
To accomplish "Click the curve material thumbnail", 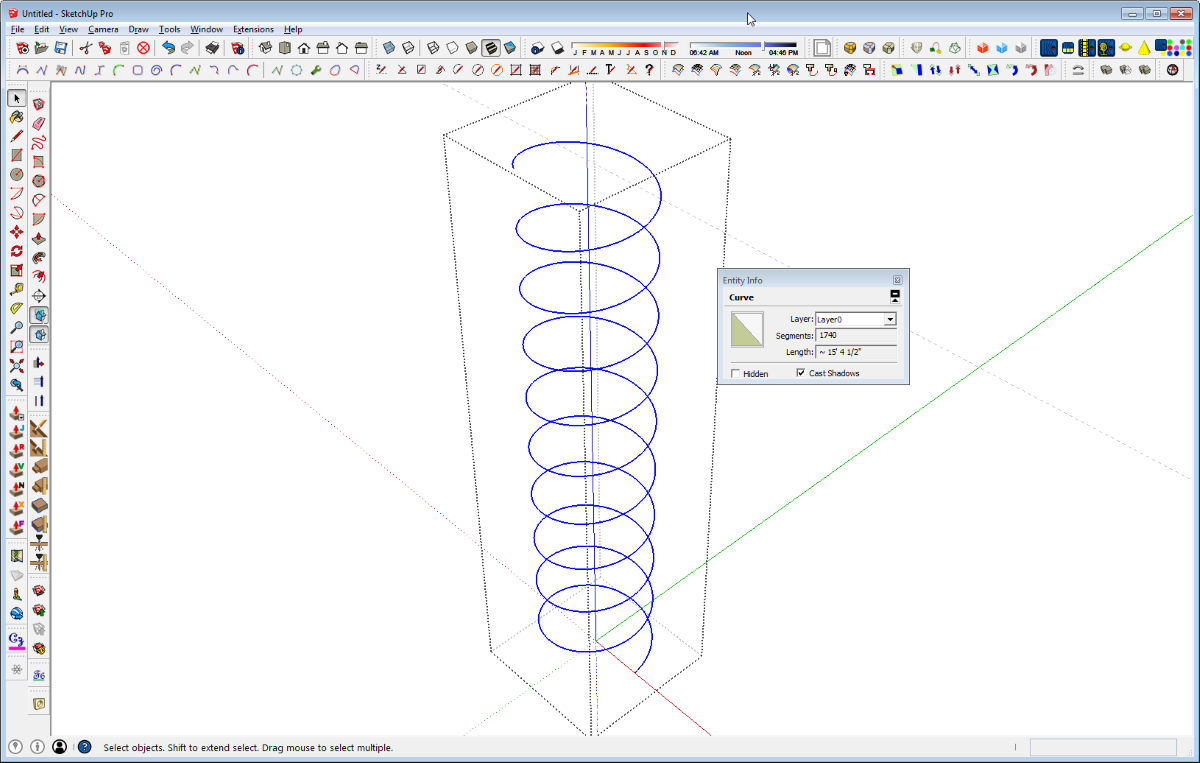I will point(747,329).
